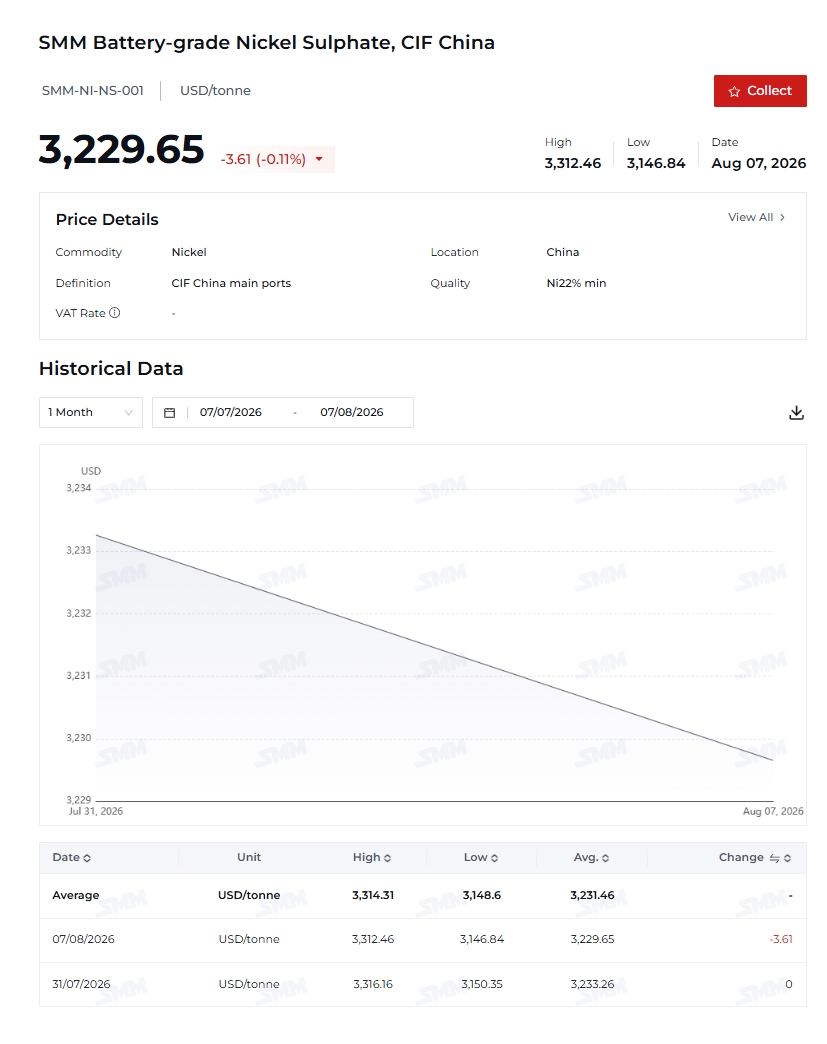This screenshot has width=827, height=1044.
Task: Click the 3,233.26 average cell
Action: pos(592,984)
